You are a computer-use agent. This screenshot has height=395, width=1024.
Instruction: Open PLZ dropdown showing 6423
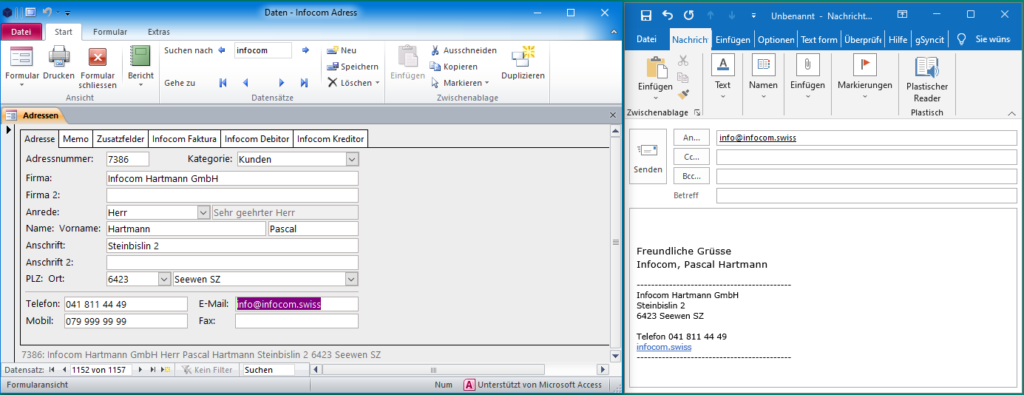click(164, 279)
